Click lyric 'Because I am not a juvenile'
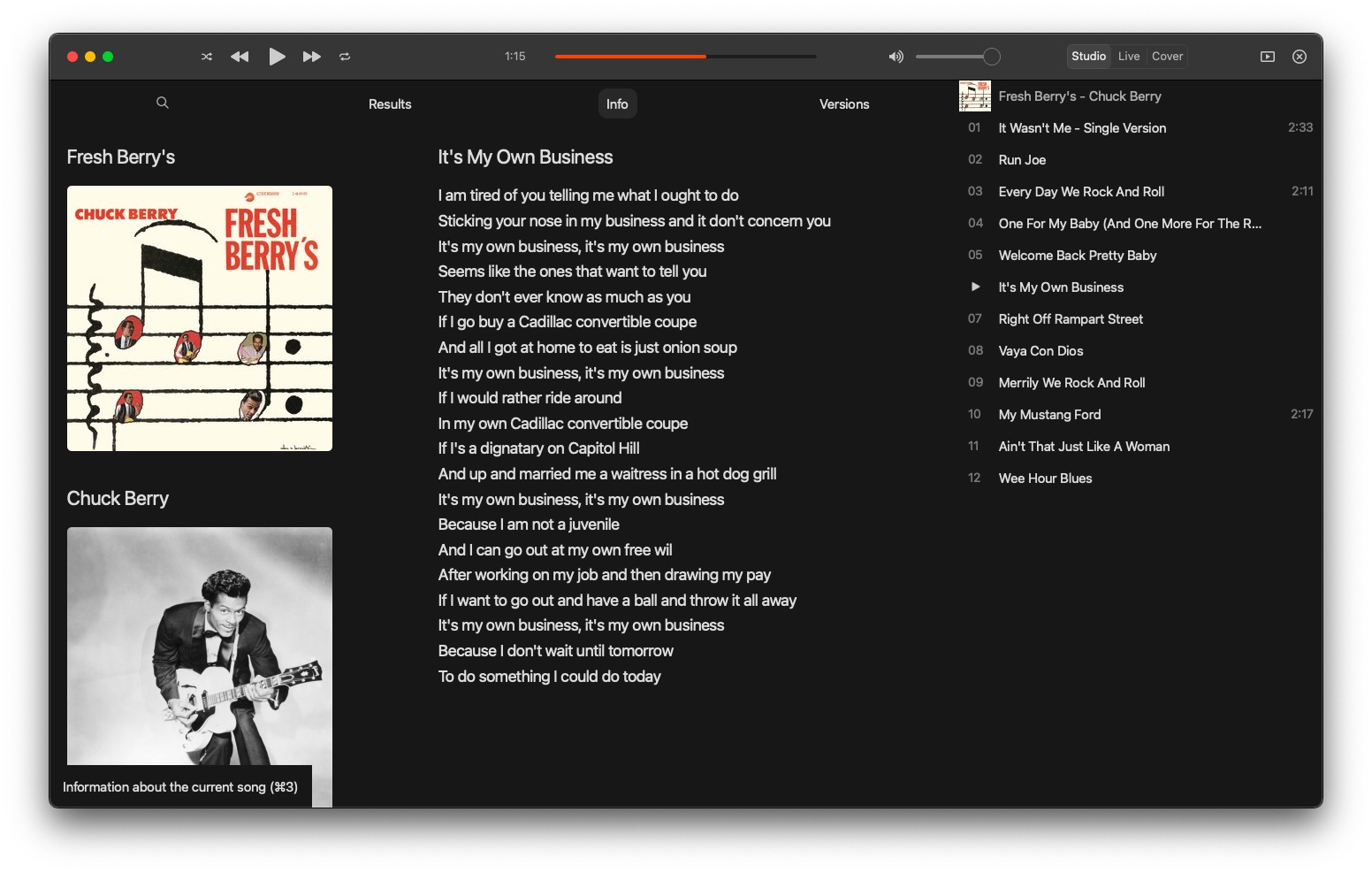This screenshot has width=1372, height=873. (529, 525)
